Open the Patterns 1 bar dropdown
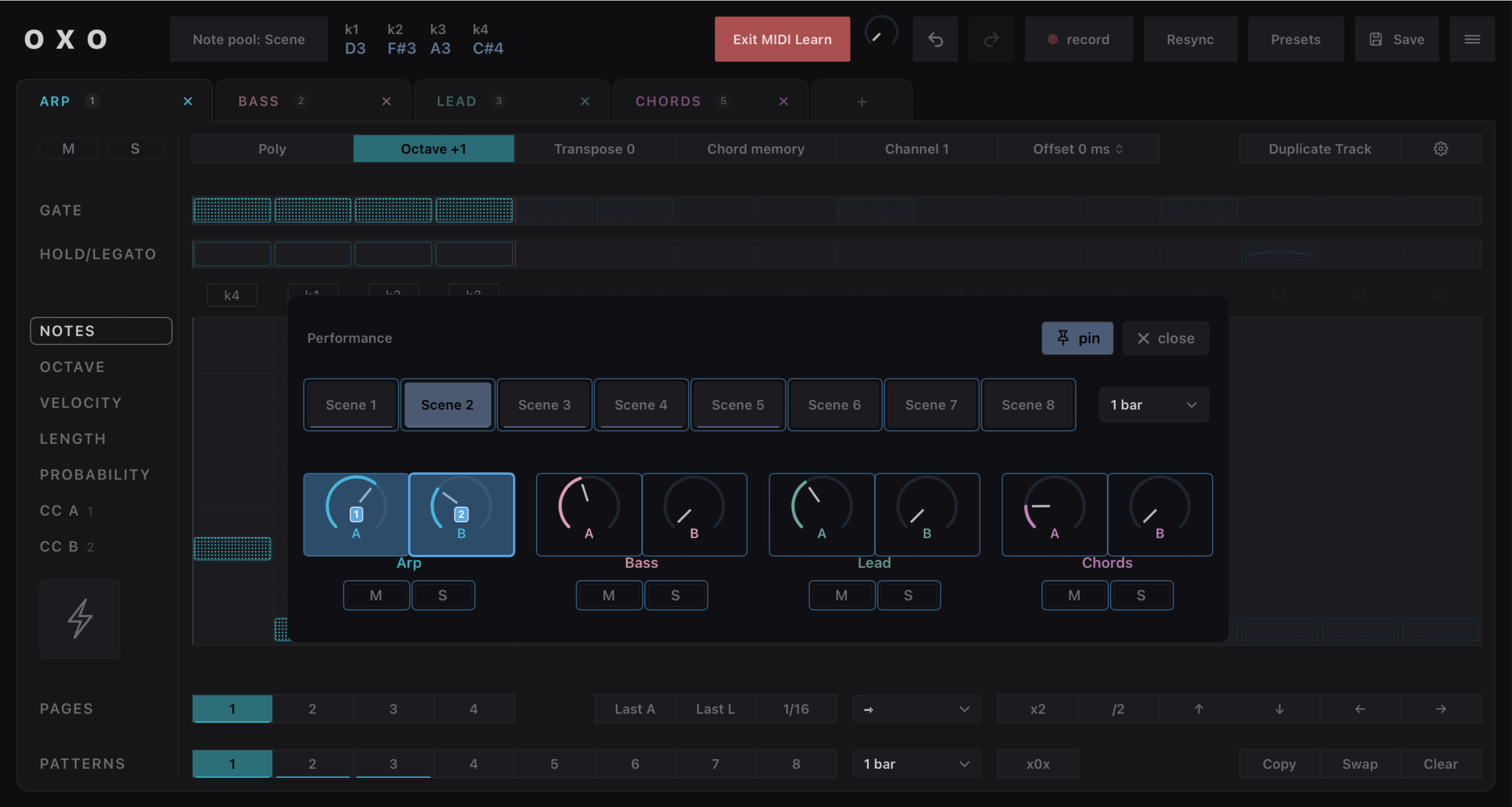The height and width of the screenshot is (807, 1512). [x=917, y=764]
